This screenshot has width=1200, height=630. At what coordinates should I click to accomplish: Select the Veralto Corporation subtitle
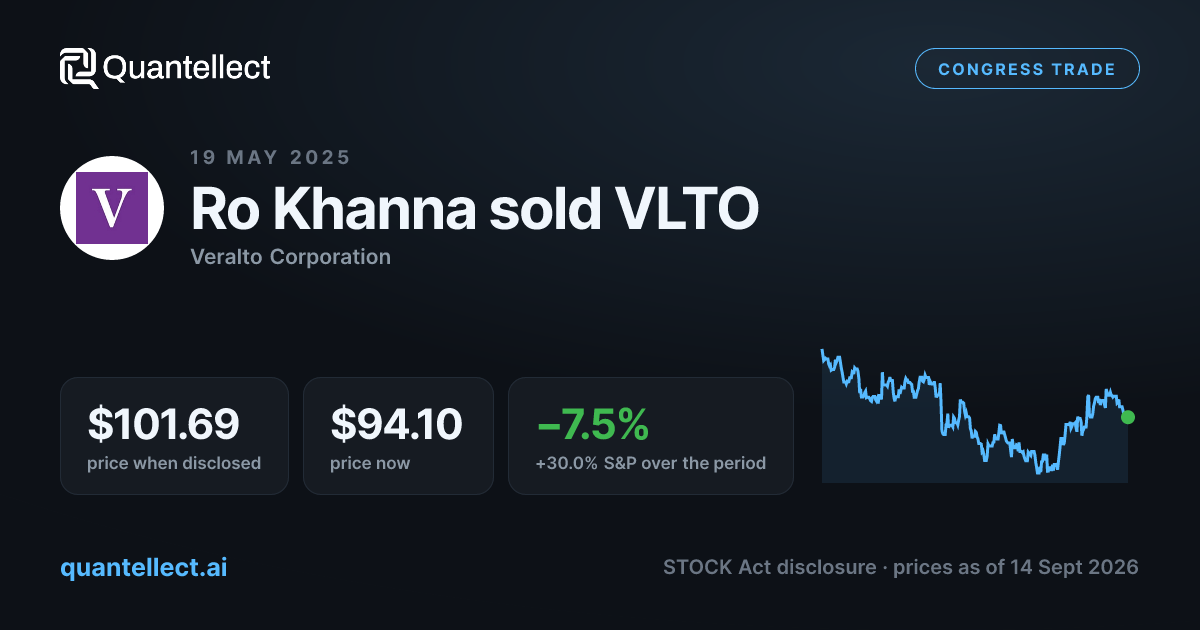click(x=290, y=257)
